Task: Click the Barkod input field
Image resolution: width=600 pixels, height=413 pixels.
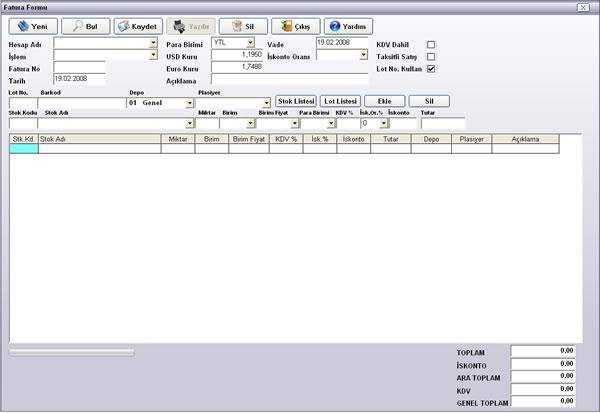Action: (82, 103)
